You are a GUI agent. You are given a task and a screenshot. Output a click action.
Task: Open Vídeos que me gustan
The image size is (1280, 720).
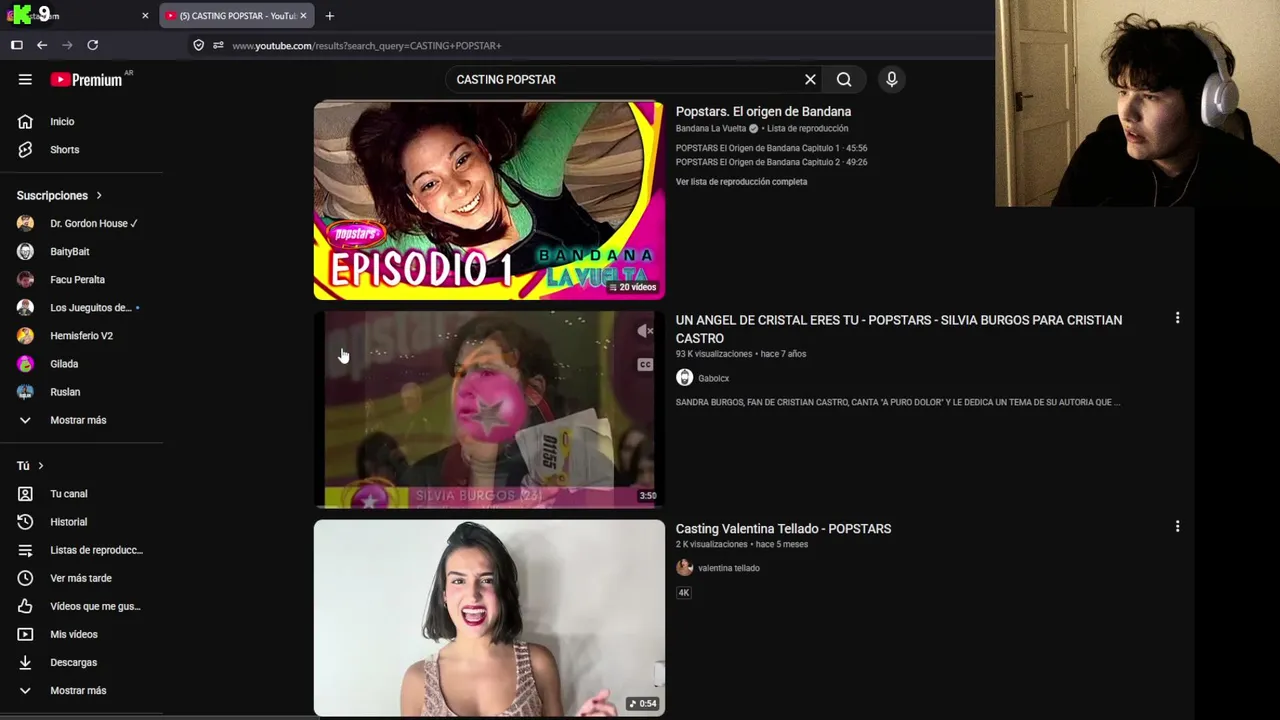pyautogui.click(x=82, y=606)
